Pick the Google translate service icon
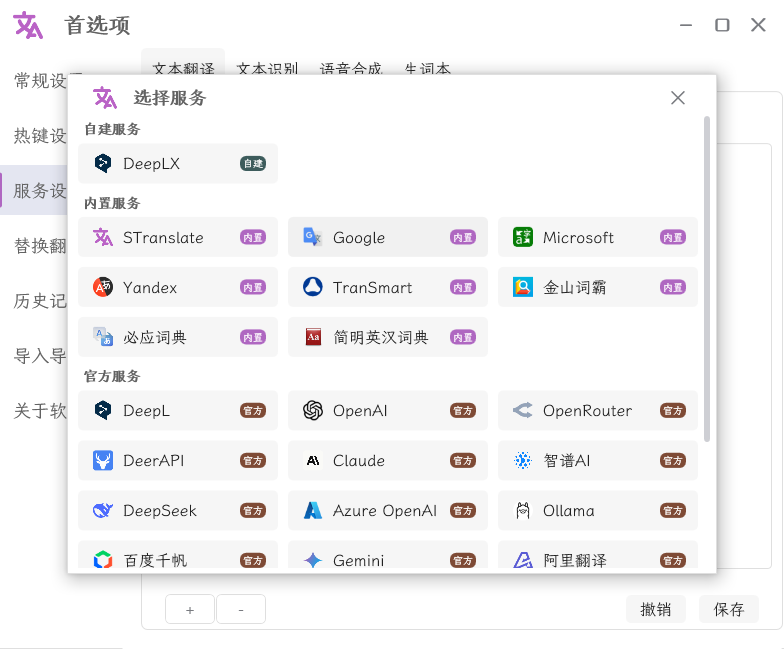 click(x=313, y=238)
